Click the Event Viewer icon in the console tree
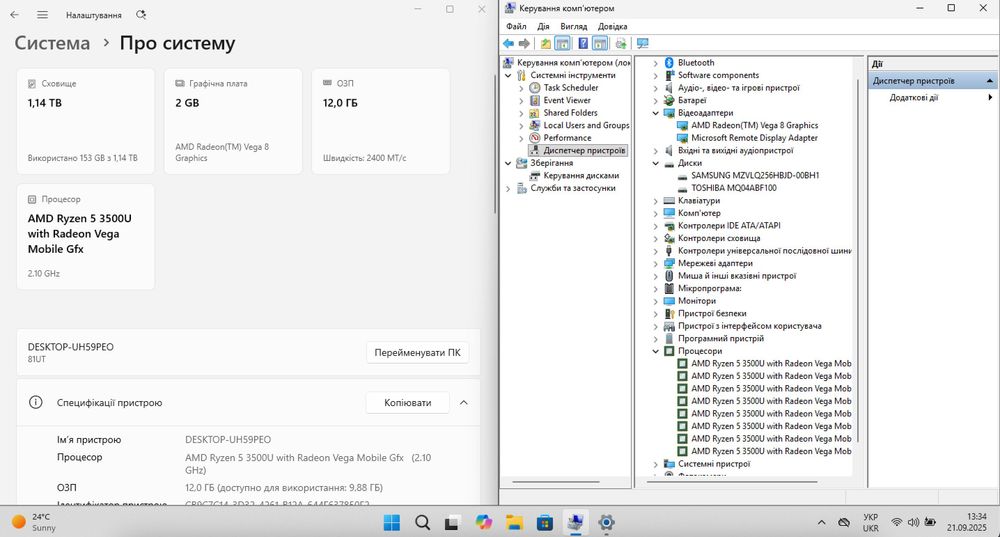Screen dimensions: 1000x537 [534, 100]
